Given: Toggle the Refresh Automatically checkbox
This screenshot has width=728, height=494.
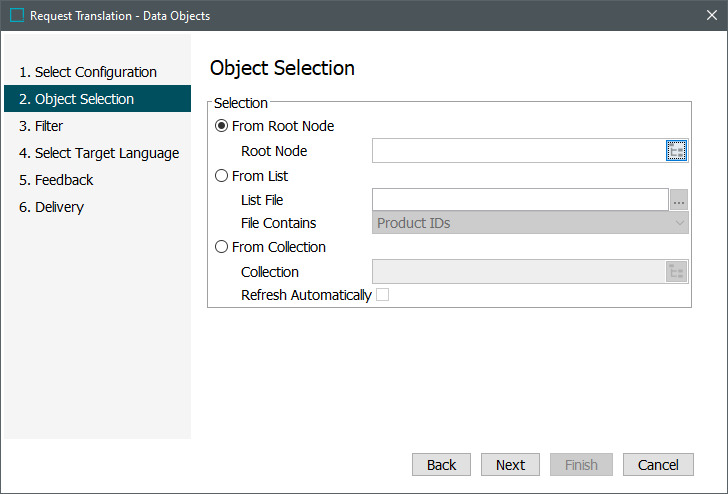Looking at the screenshot, I should [x=382, y=295].
